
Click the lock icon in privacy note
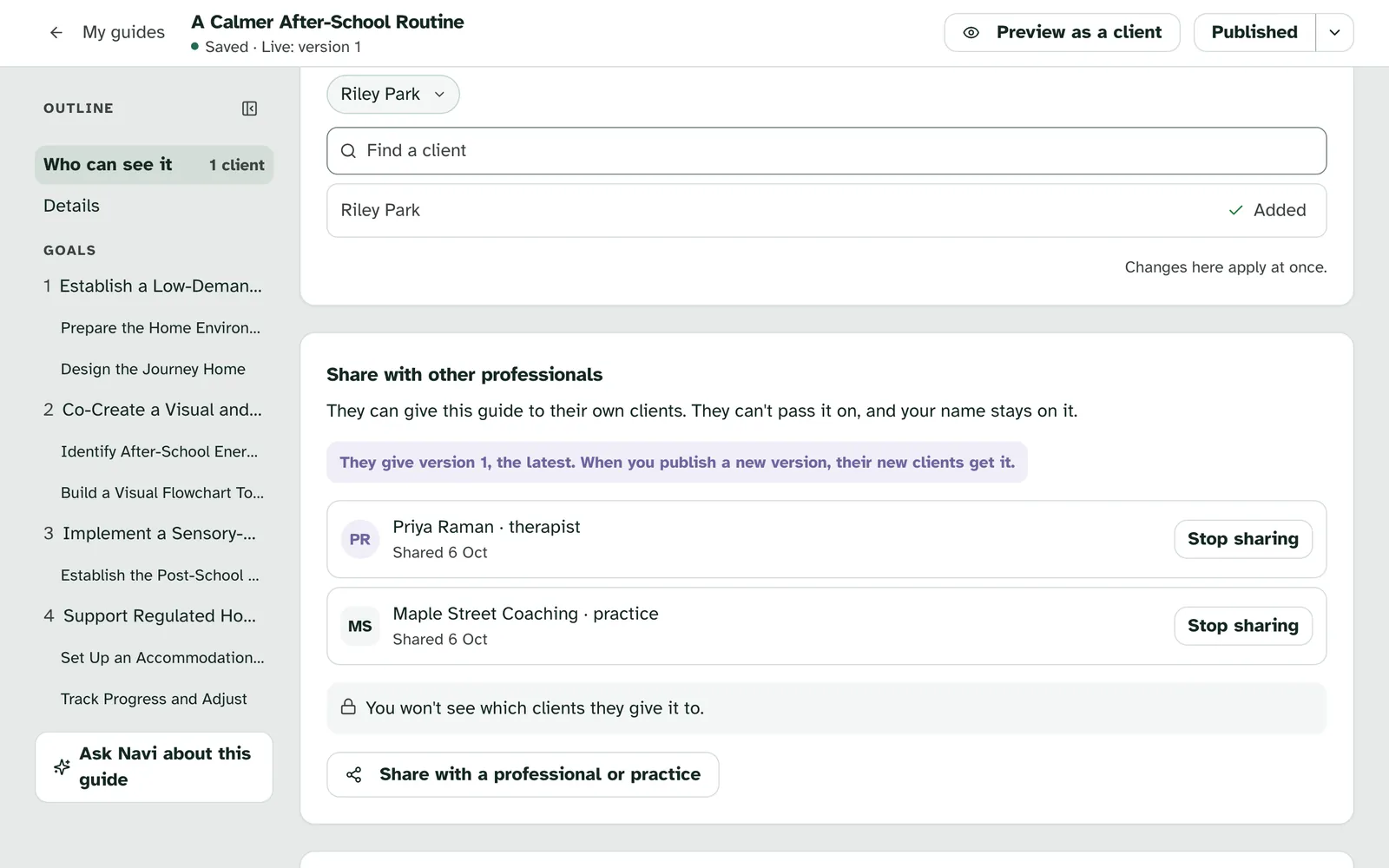click(348, 707)
